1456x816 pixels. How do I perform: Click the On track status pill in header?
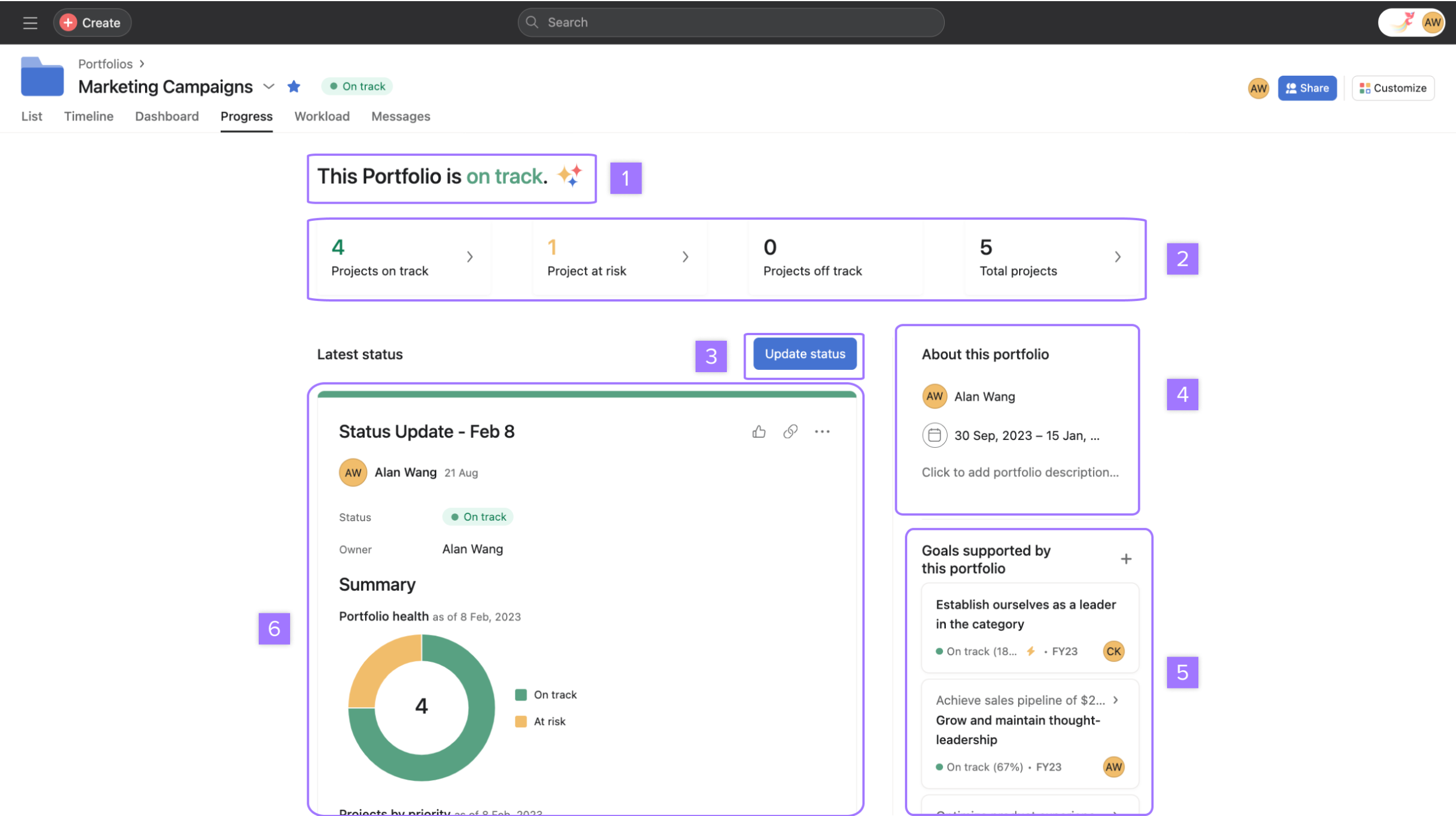click(x=357, y=86)
